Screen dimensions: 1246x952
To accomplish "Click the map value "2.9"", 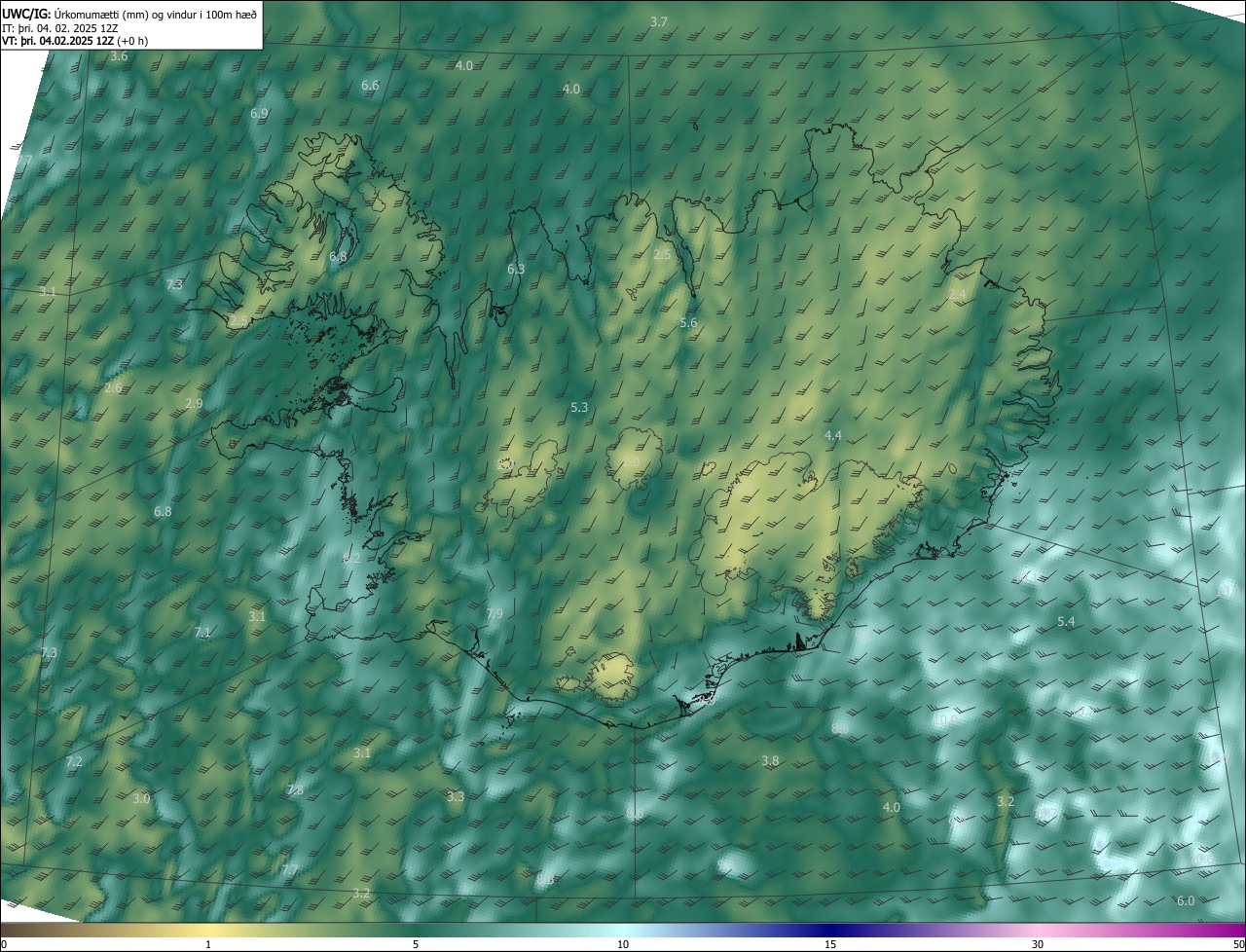I will tap(194, 404).
